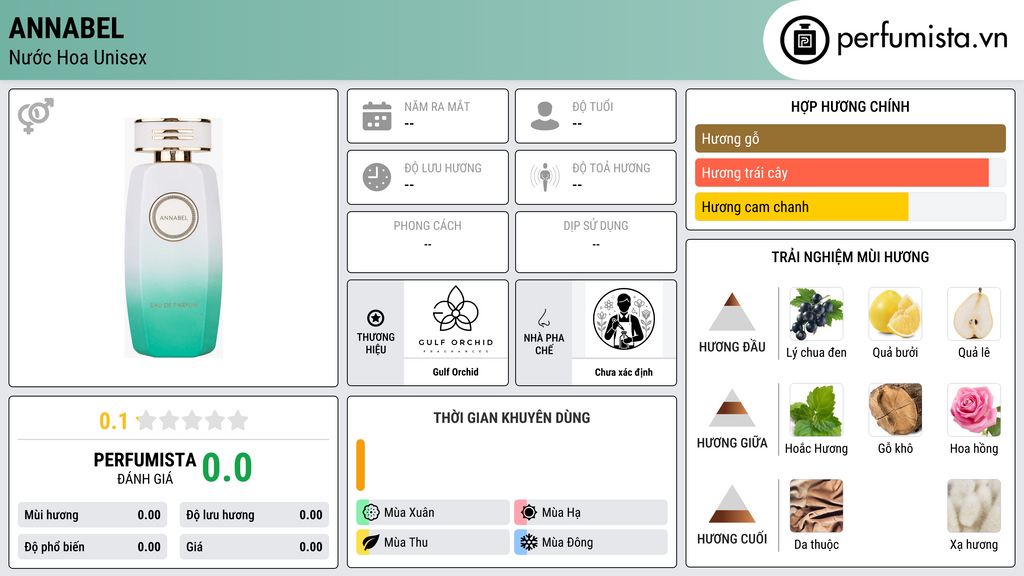Click the Mùa Xuân flower icon
This screenshot has height=576, width=1024.
pos(370,513)
